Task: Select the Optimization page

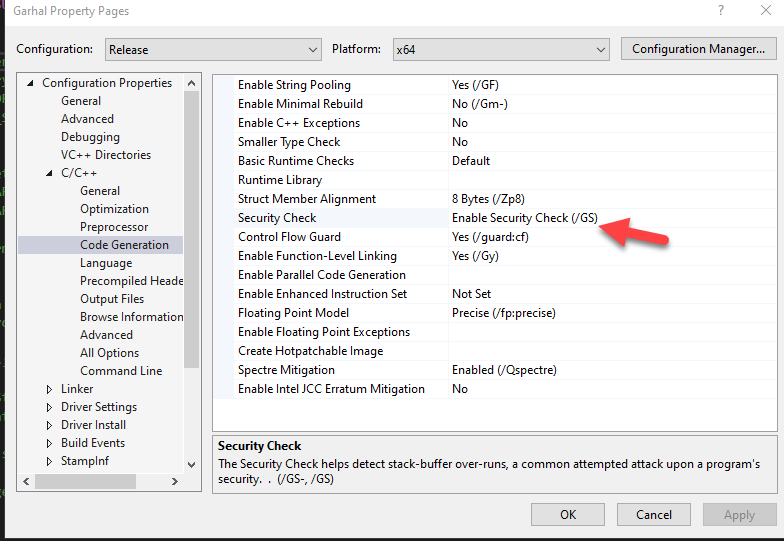Action: click(114, 209)
